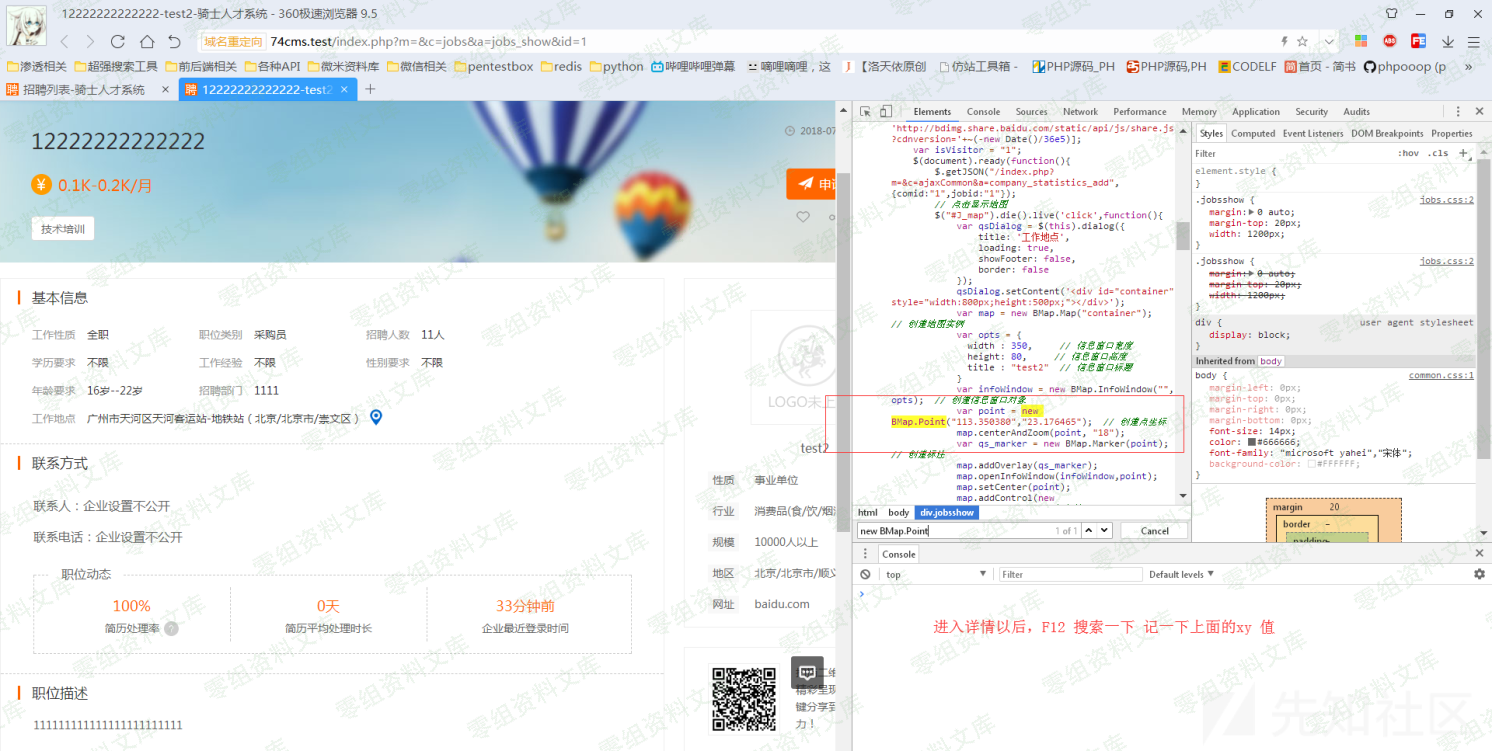1492x751 pixels.
Task: Open console settings gear icon
Action: pos(1479,574)
